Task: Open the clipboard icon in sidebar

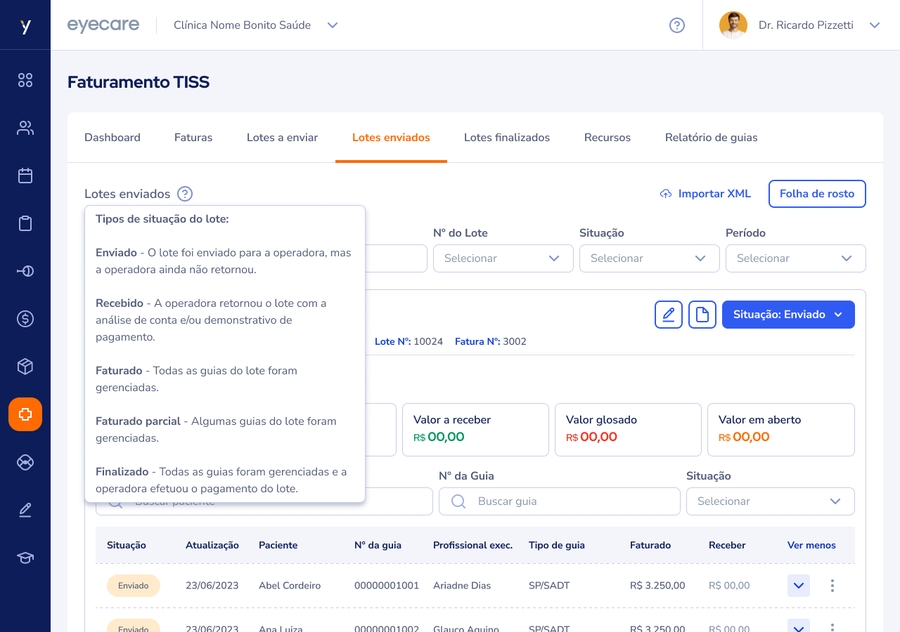Action: 25,224
